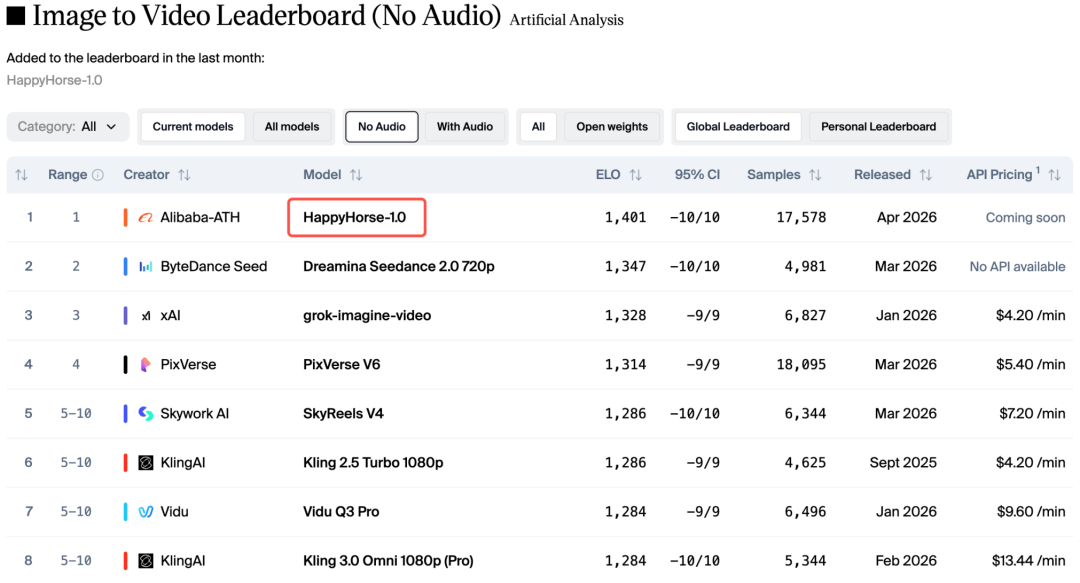Image resolution: width=1080 pixels, height=583 pixels.
Task: Sort by ELO column arrows
Action: 635,175
